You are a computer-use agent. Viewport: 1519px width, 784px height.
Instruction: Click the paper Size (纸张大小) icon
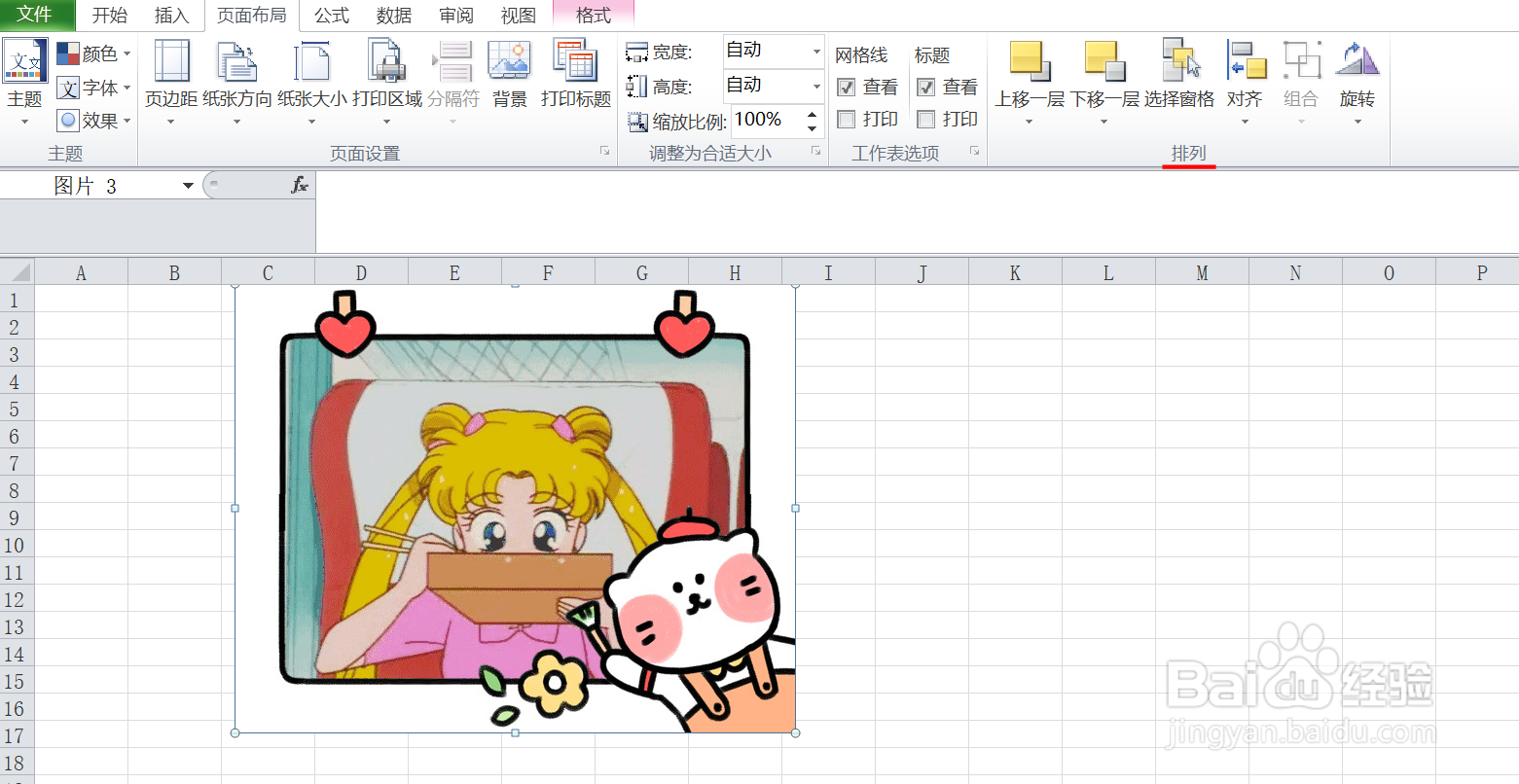coord(311,60)
